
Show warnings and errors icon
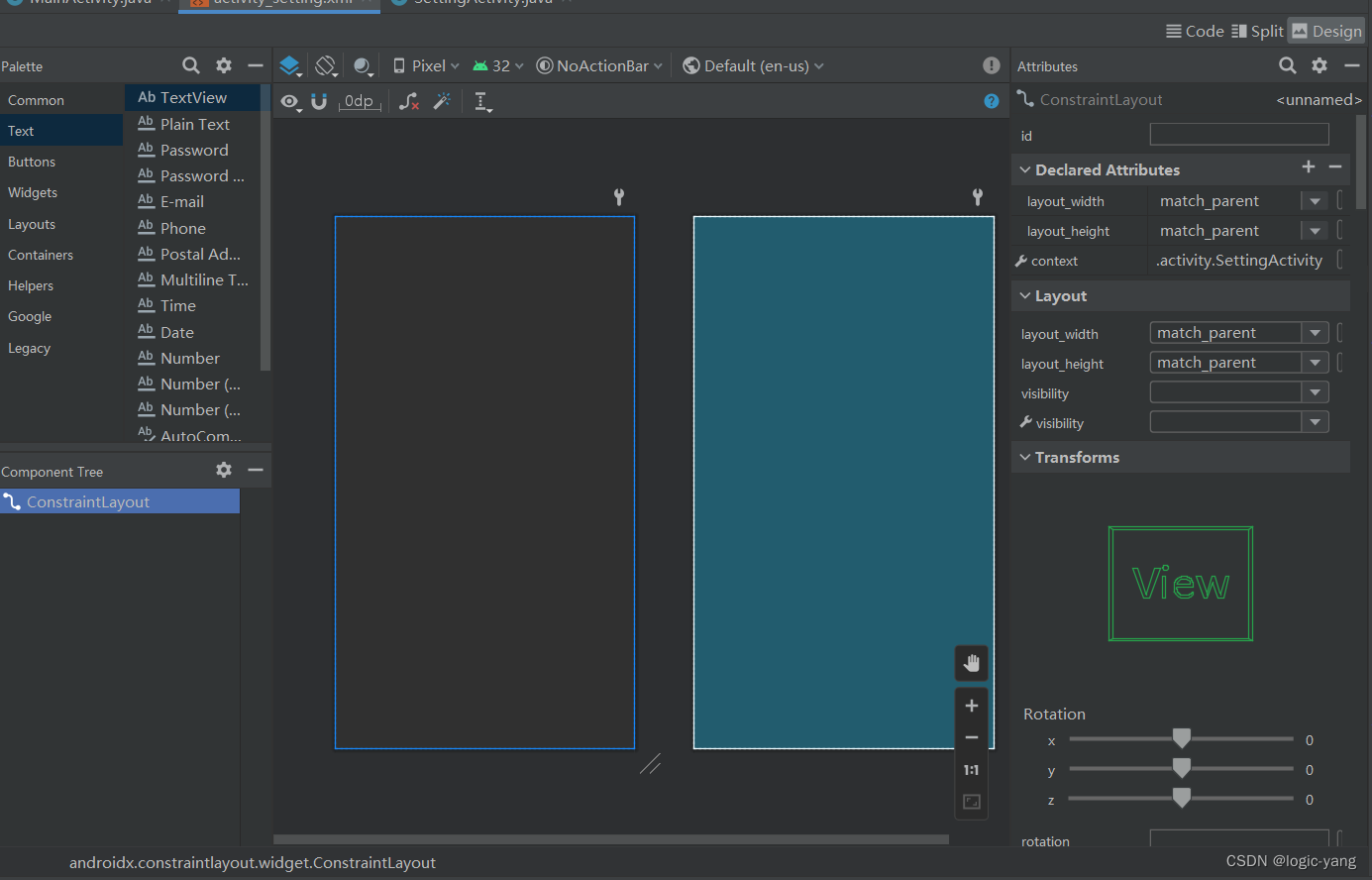tap(992, 65)
